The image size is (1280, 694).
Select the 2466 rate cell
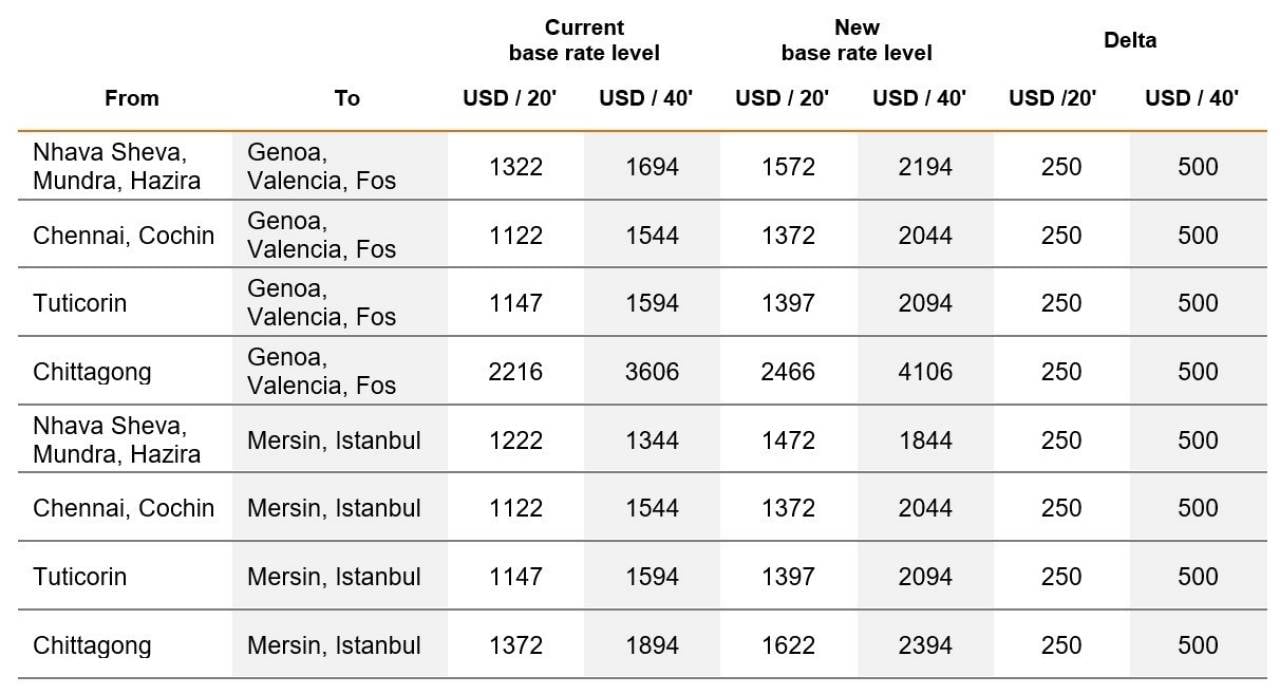788,372
